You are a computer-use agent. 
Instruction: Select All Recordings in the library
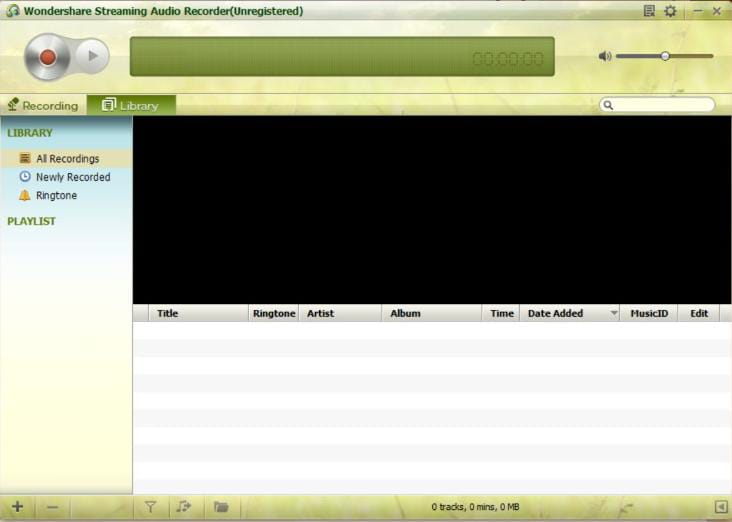click(x=66, y=159)
